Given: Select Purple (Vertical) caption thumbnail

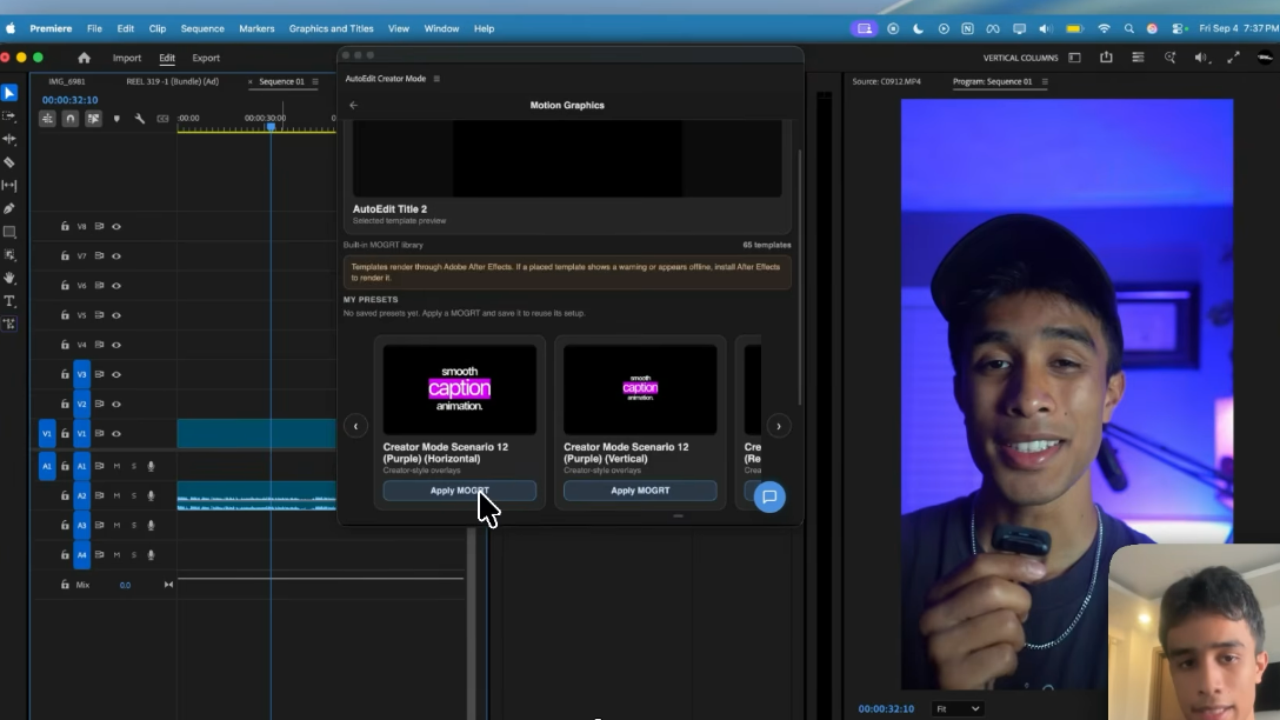Looking at the screenshot, I should (640, 389).
